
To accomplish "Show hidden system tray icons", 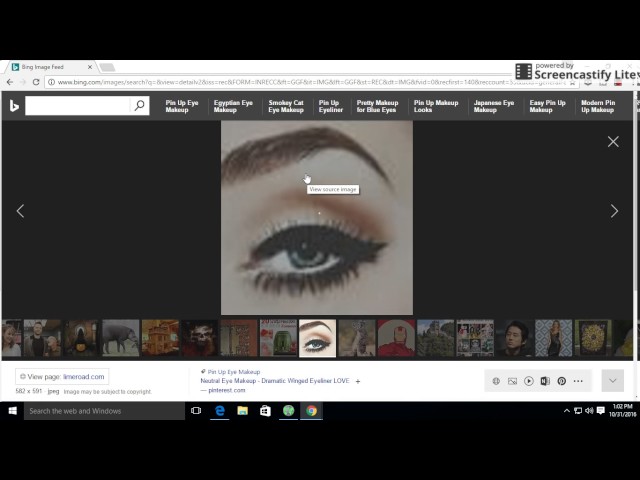I will [567, 411].
